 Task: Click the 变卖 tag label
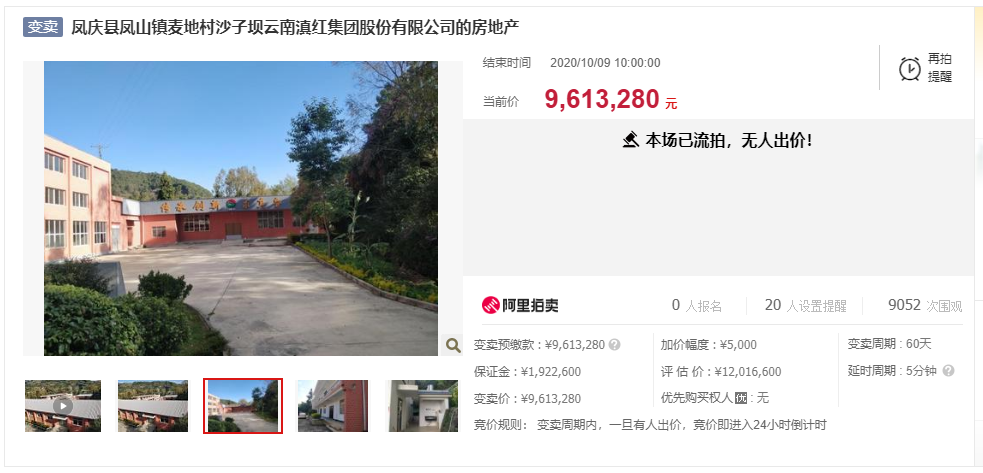[43, 28]
